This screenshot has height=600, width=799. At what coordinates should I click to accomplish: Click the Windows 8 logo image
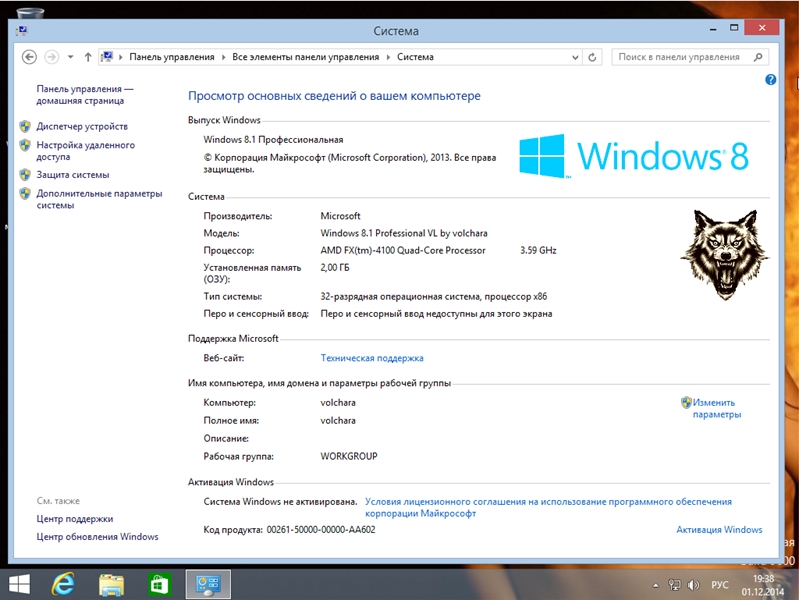coord(634,156)
